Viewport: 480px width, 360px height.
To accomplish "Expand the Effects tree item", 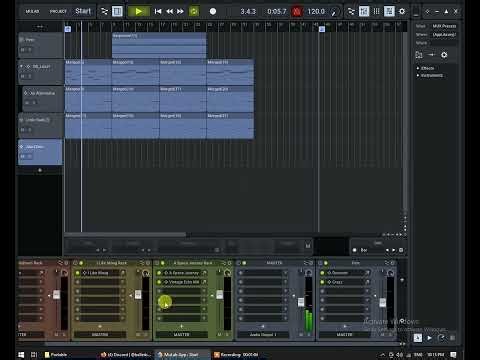I will pyautogui.click(x=418, y=68).
